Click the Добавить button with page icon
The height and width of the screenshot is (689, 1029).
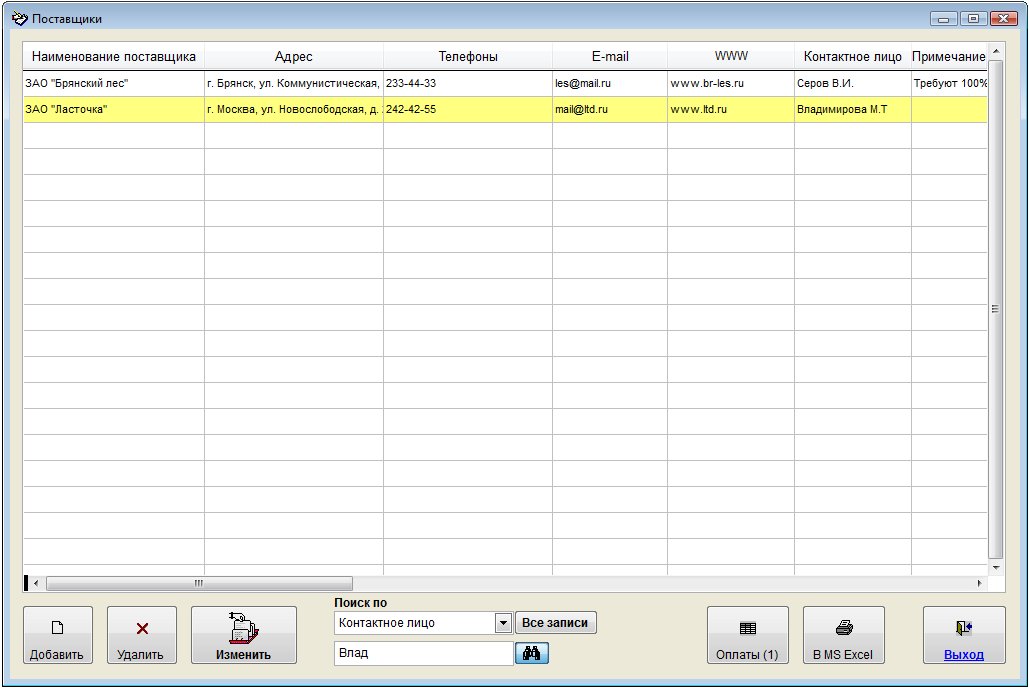pos(58,635)
